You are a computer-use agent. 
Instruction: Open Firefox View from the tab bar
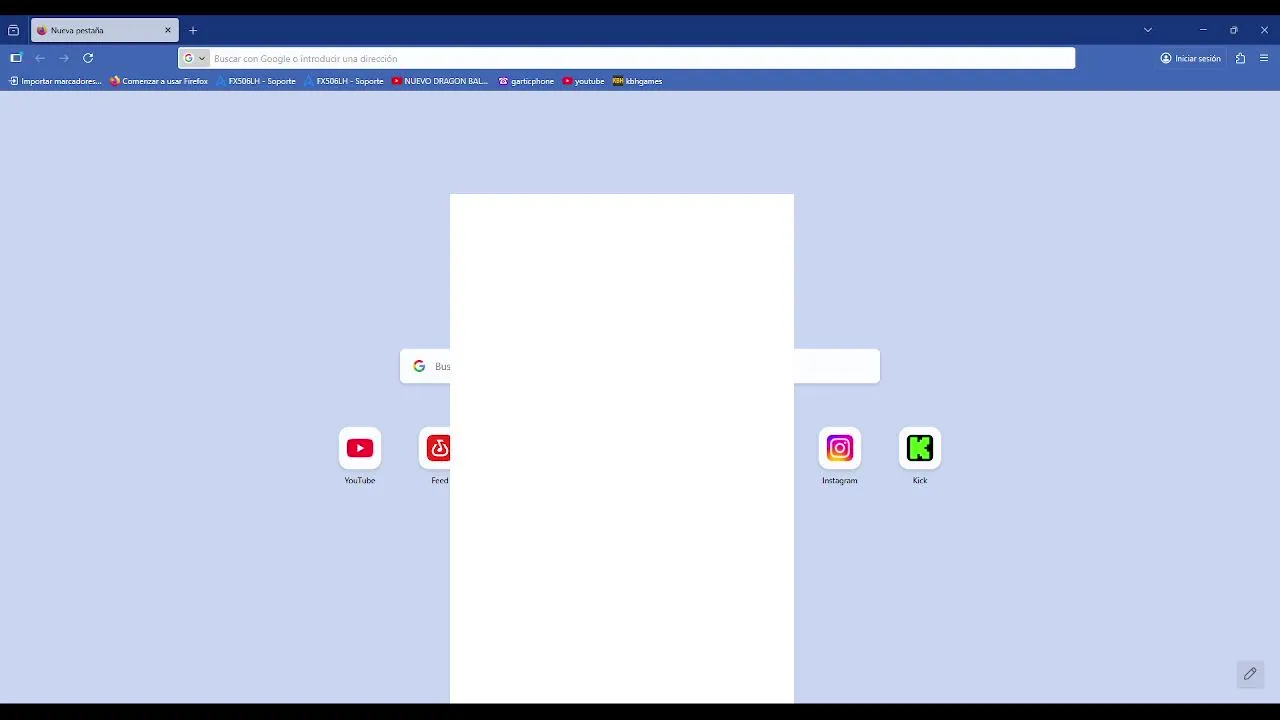click(13, 30)
